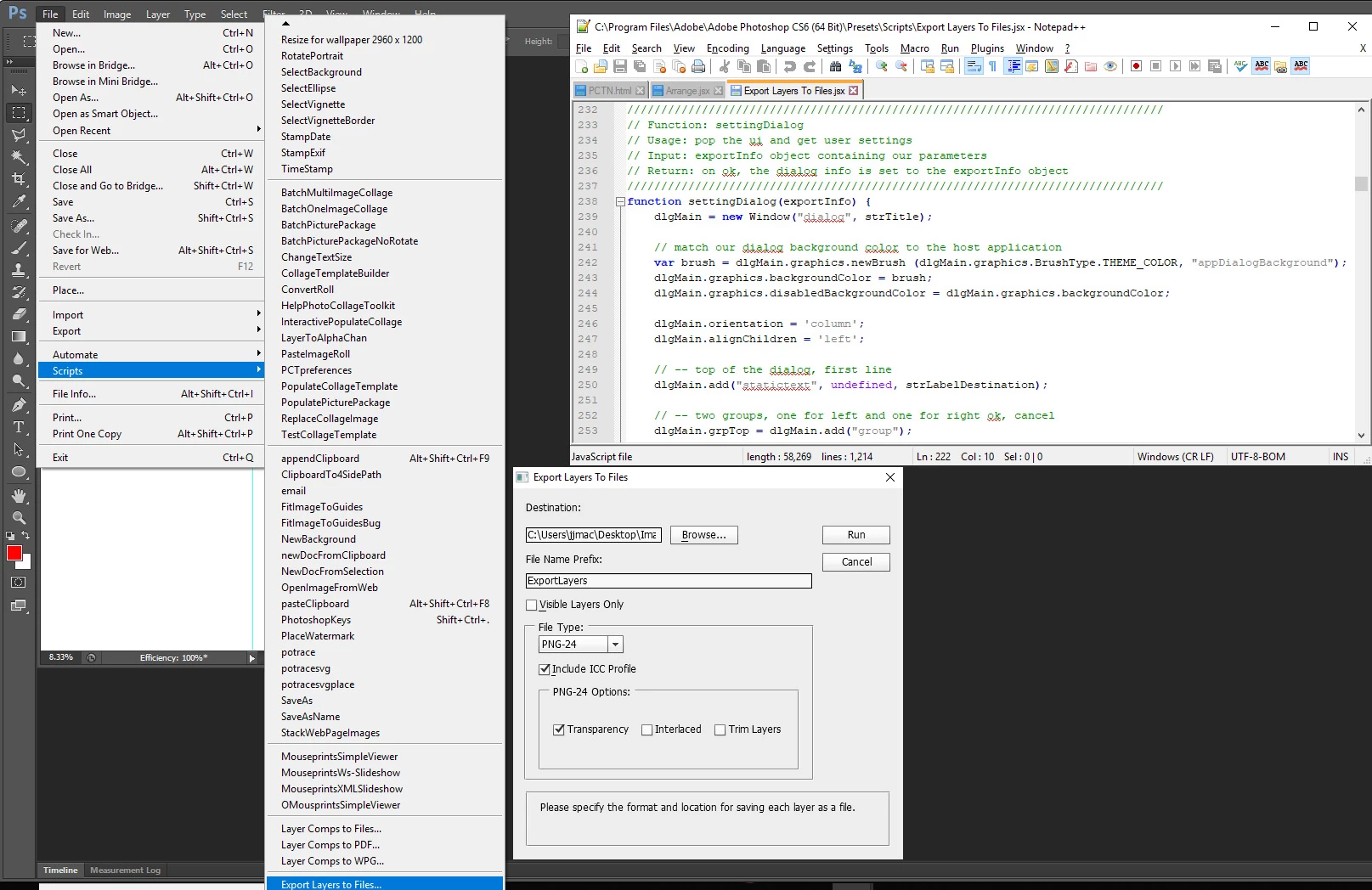Collapse the settingDialog function fold marker
This screenshot has width=1372, height=890.
620,202
